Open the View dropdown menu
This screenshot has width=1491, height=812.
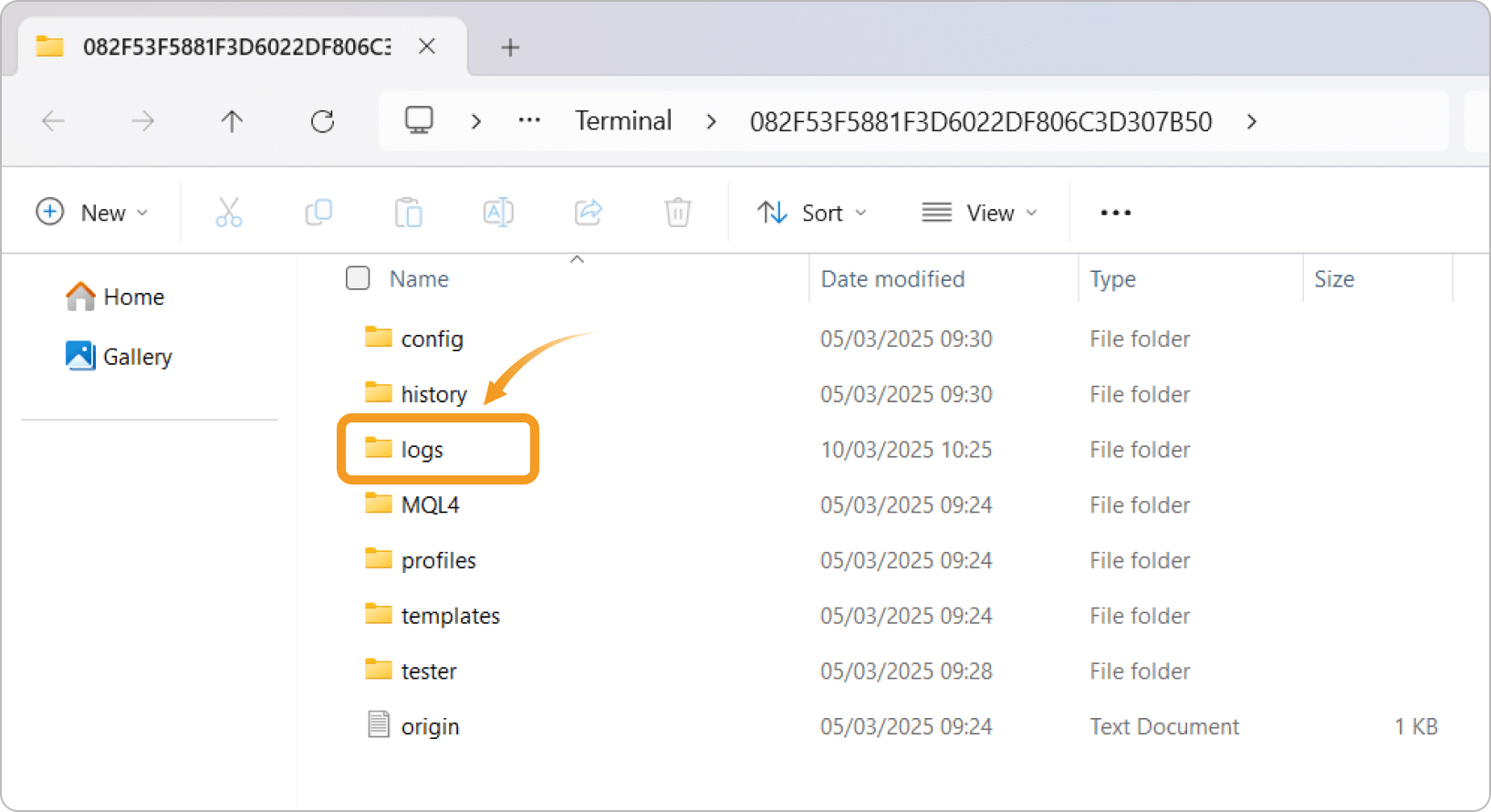coord(980,213)
